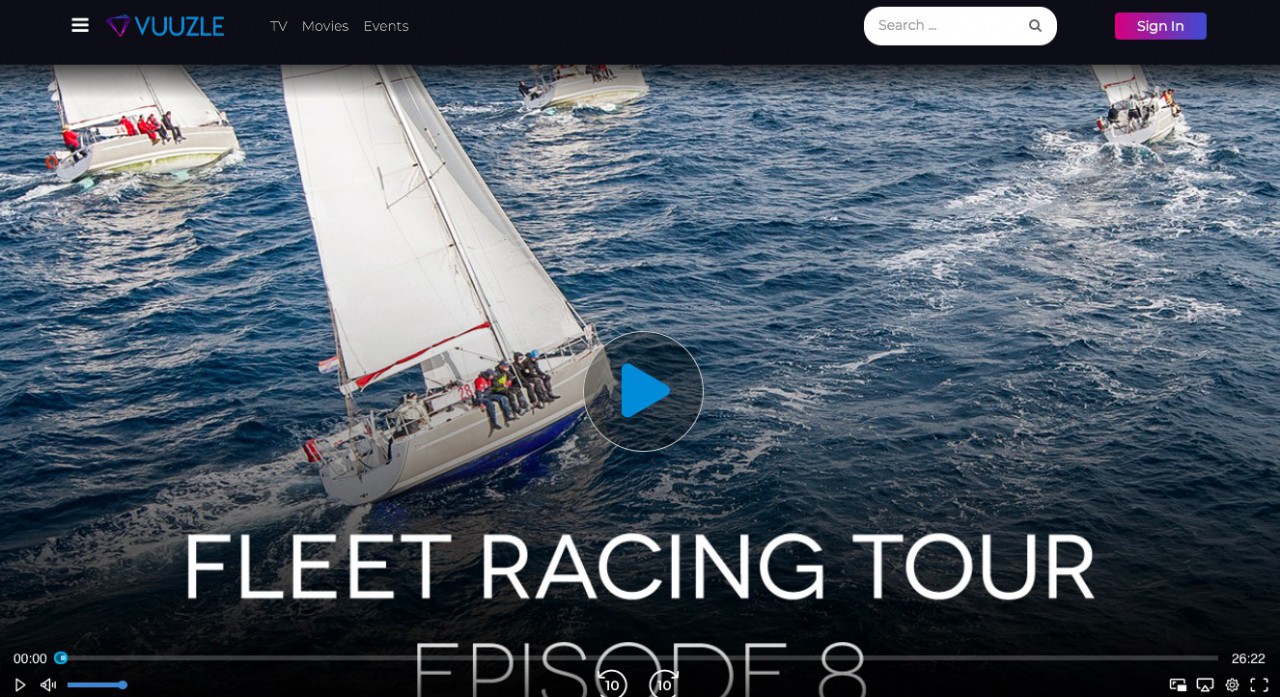Mute the video volume
Screen dimensions: 1280x697
coord(48,685)
